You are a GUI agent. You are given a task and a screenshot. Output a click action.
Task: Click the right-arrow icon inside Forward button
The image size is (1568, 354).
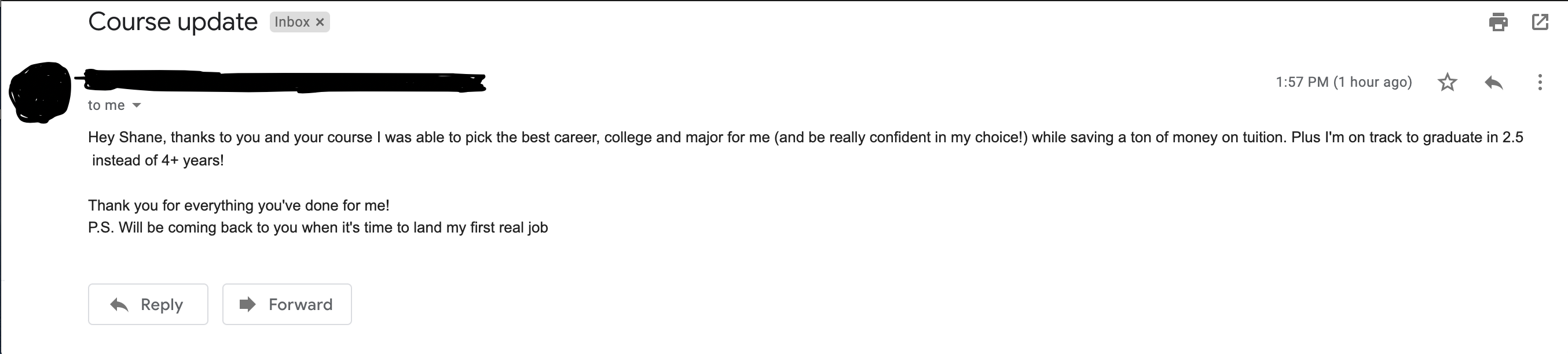(x=247, y=304)
